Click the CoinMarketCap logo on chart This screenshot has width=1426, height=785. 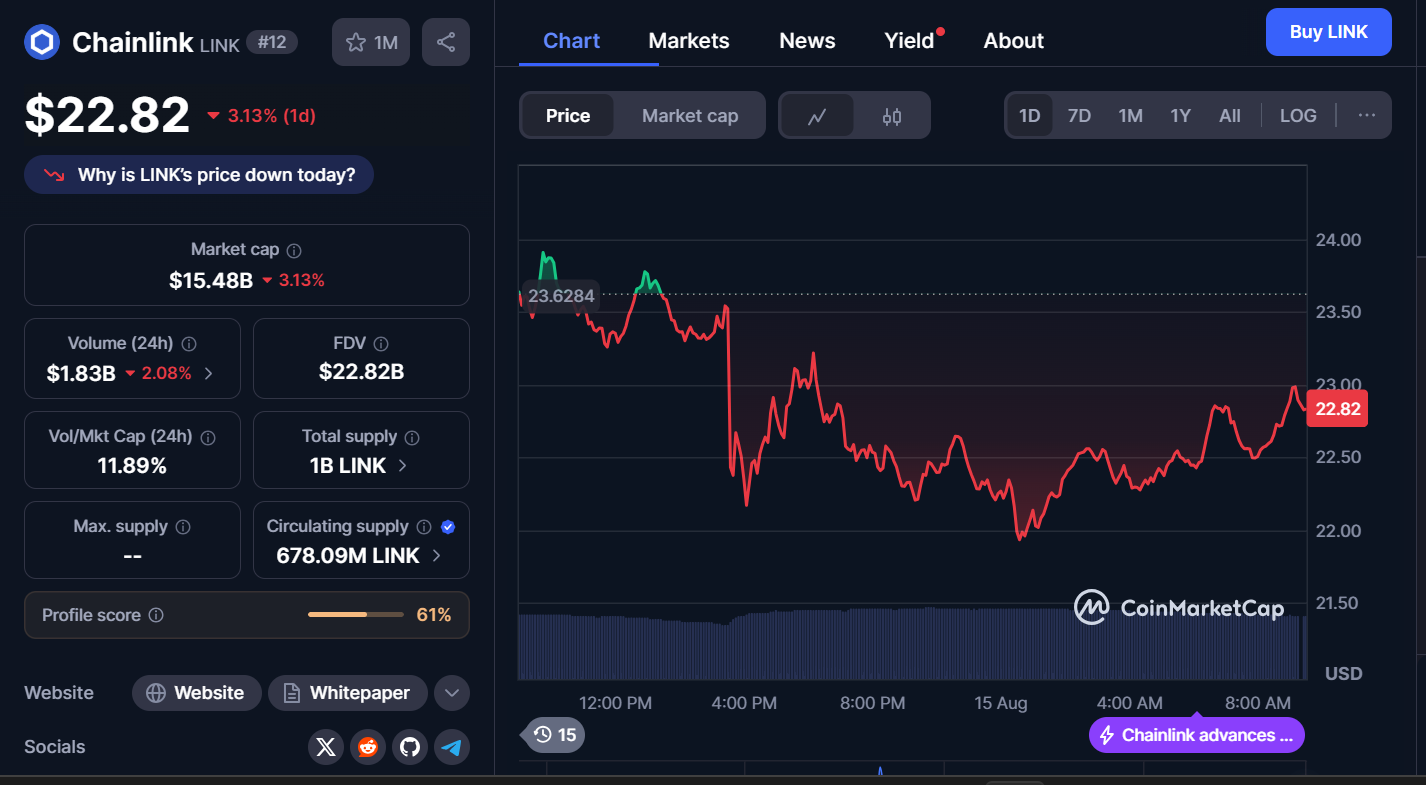pyautogui.click(x=1179, y=607)
